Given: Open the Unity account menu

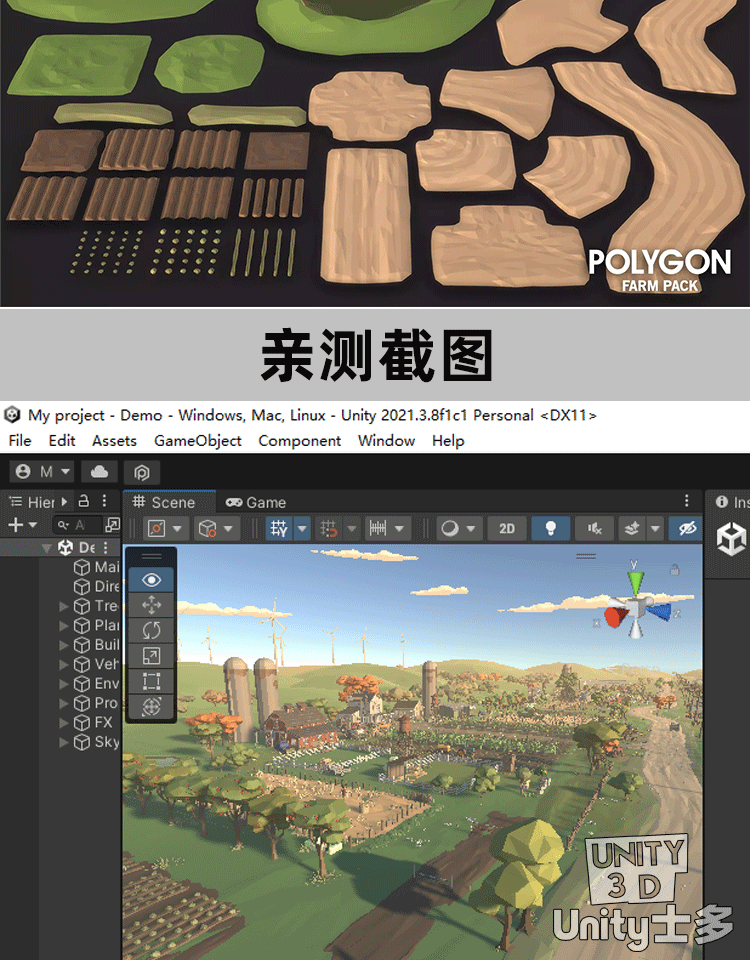Looking at the screenshot, I should tap(42, 471).
